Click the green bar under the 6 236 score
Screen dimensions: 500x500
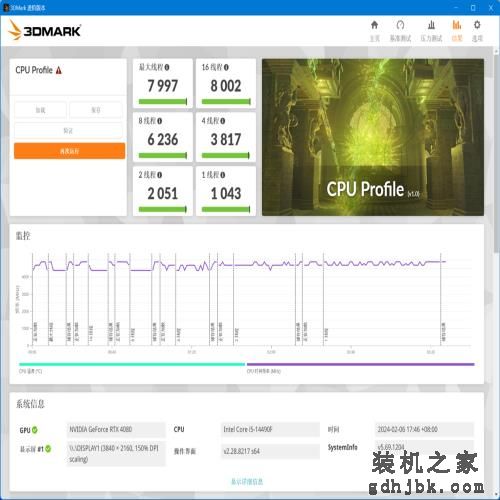click(x=163, y=155)
